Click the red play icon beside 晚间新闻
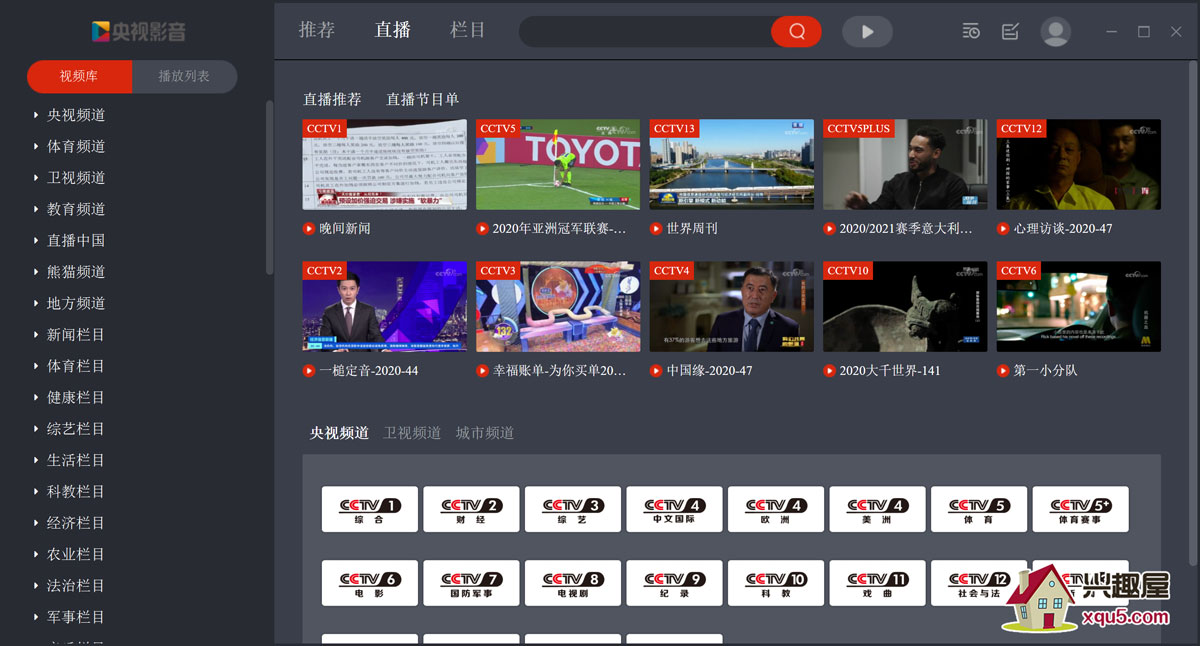 pyautogui.click(x=309, y=228)
